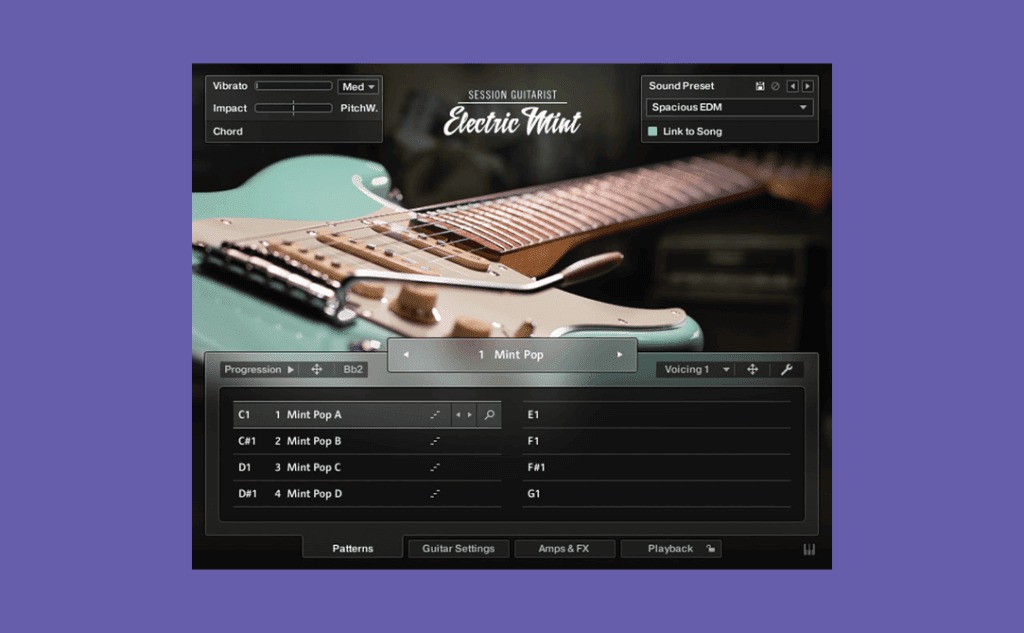Image resolution: width=1024 pixels, height=633 pixels.
Task: Open the pattern browser magnifier icon
Action: (489, 415)
